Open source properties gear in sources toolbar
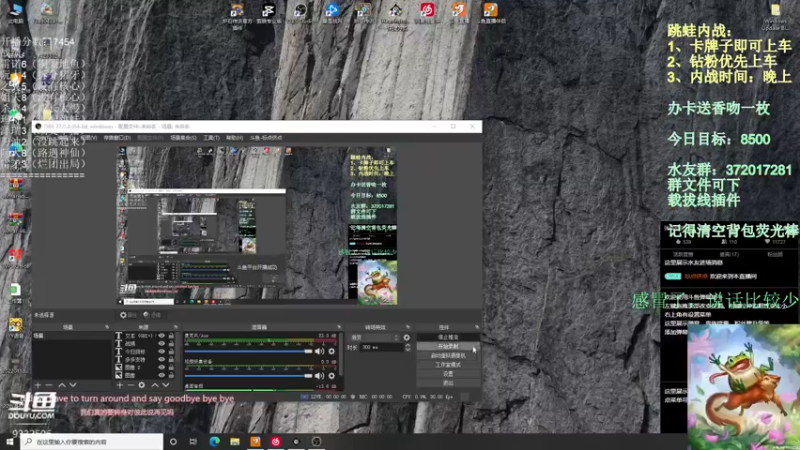The height and width of the screenshot is (450, 800). coord(142,385)
